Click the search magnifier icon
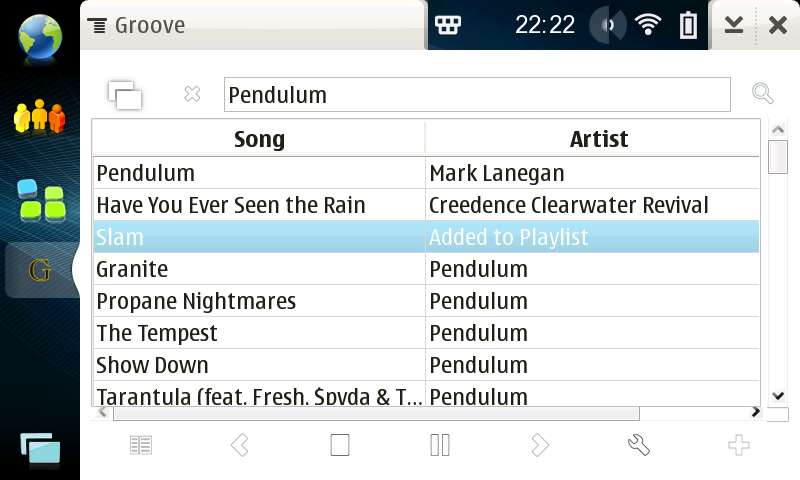 click(x=763, y=94)
